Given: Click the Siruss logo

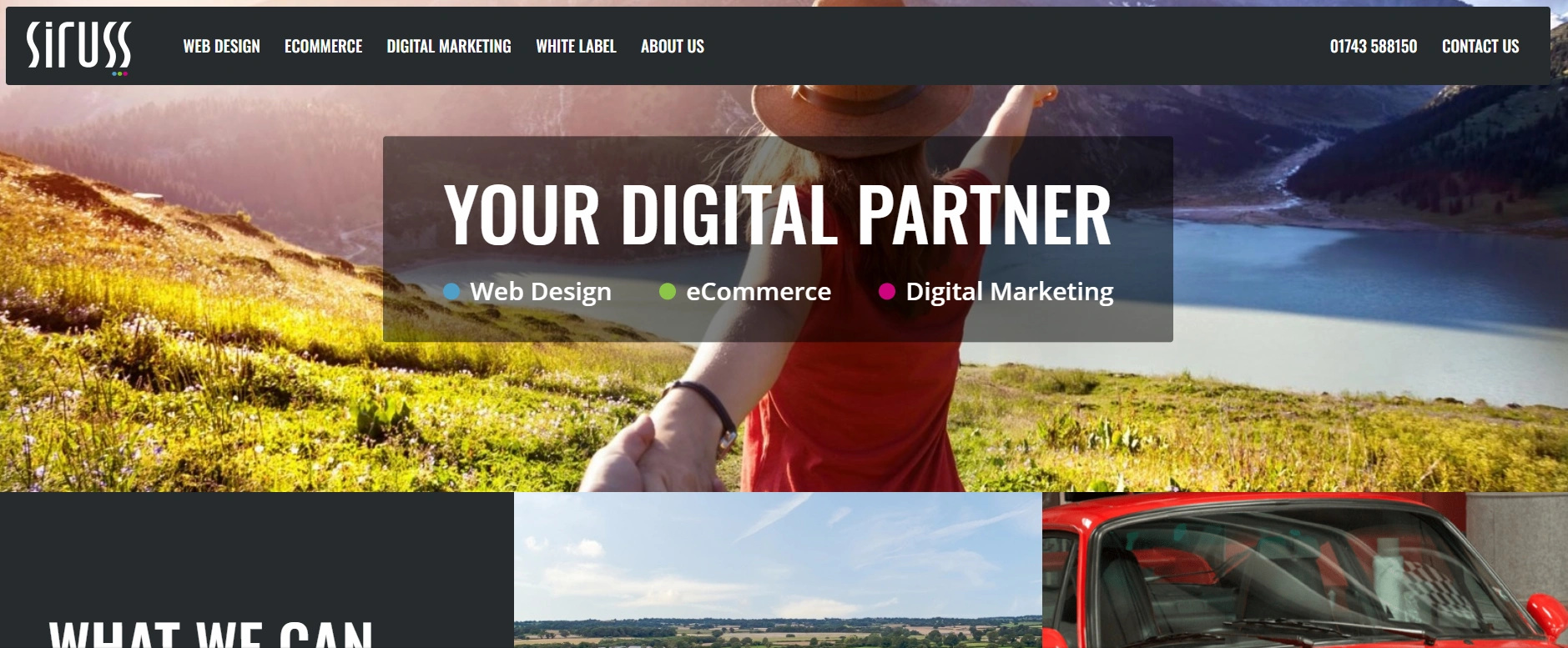Looking at the screenshot, I should [78, 47].
